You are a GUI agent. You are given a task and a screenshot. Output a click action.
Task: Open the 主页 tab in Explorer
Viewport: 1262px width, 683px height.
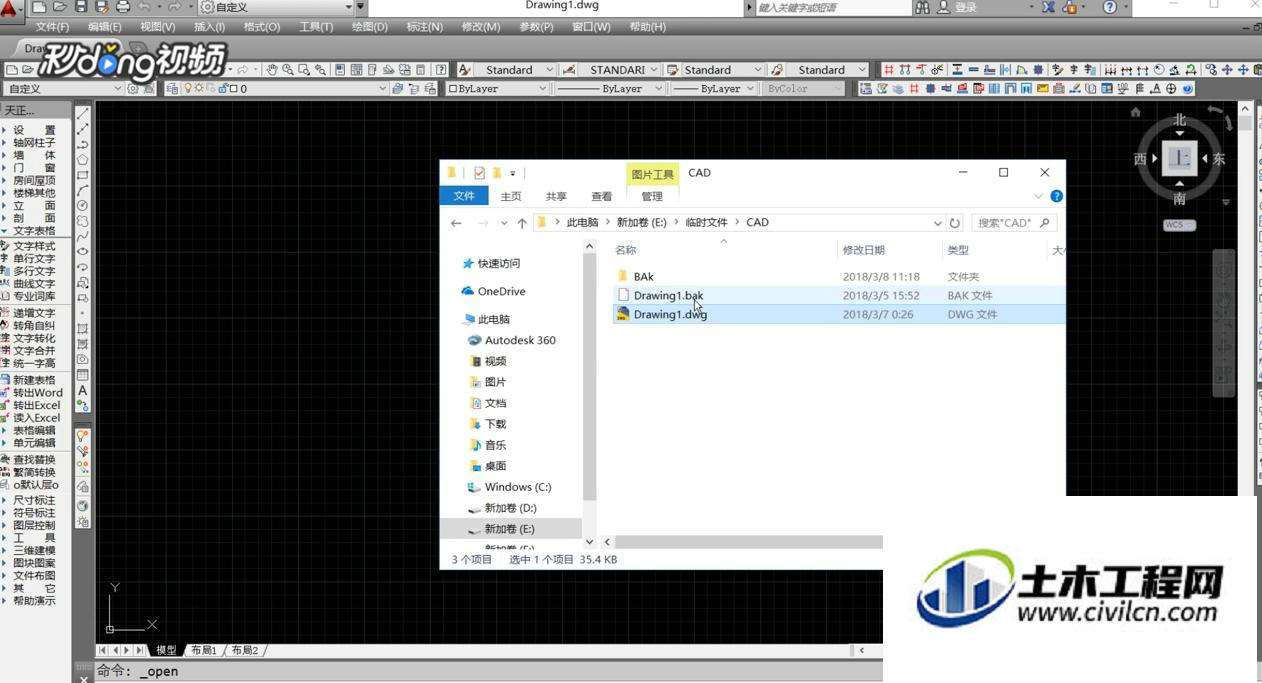[511, 196]
